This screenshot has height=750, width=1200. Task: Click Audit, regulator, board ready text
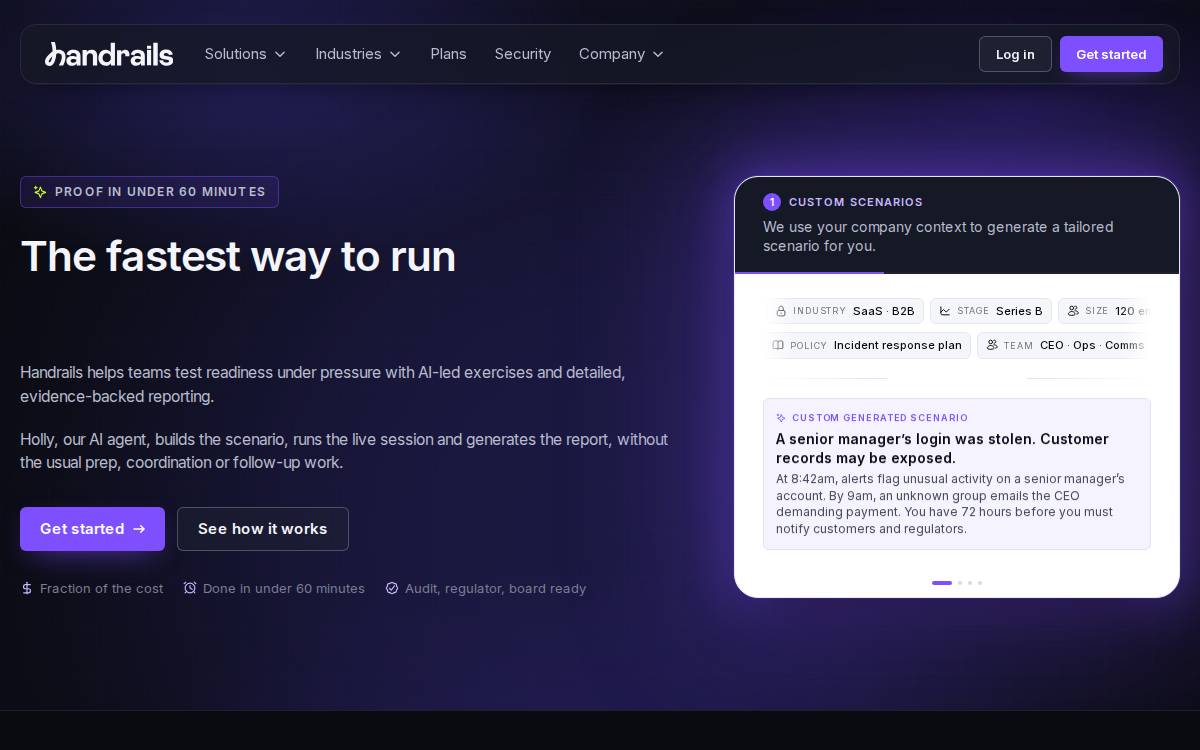(495, 588)
